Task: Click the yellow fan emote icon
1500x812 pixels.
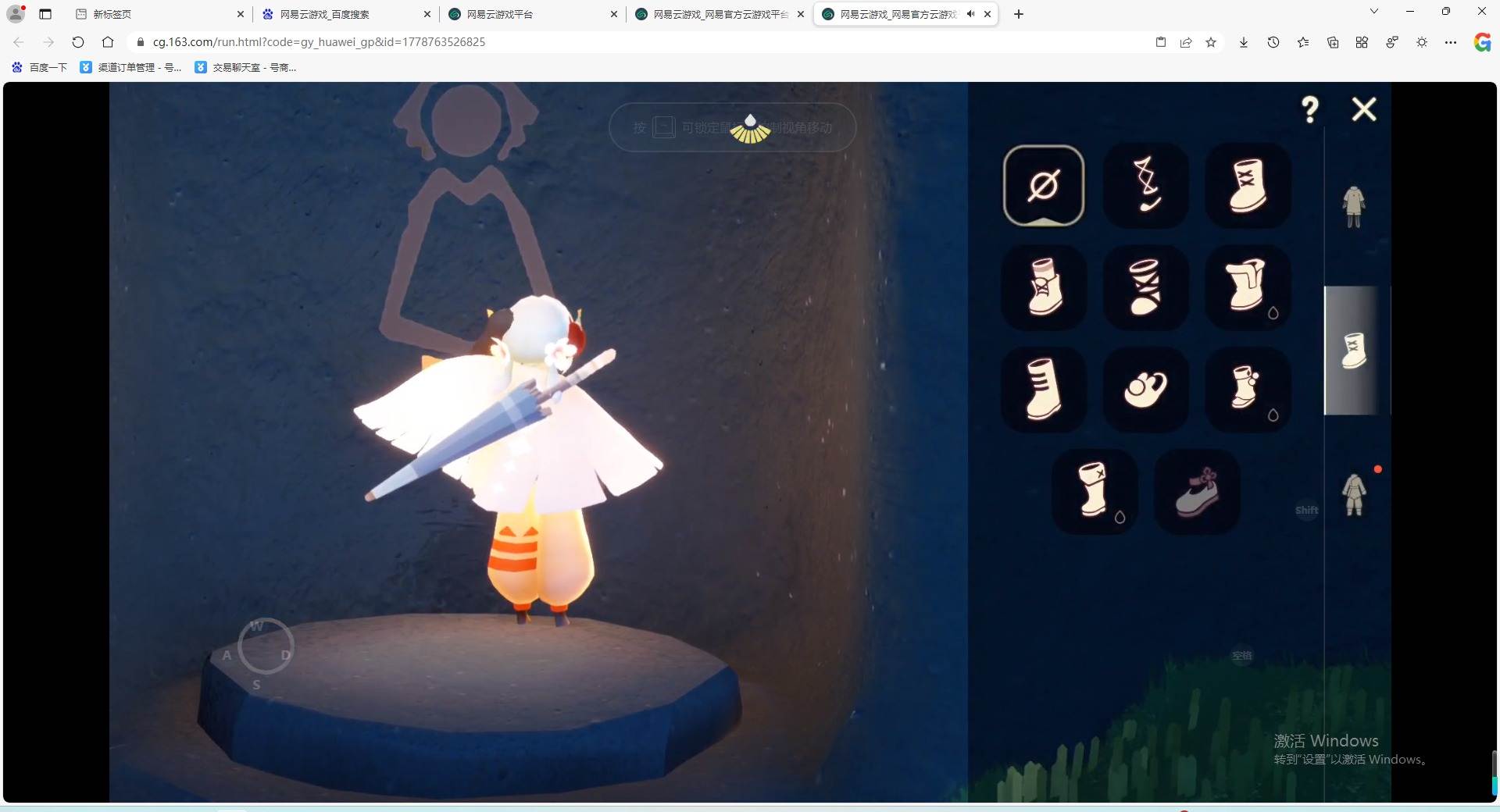Action: (x=750, y=130)
